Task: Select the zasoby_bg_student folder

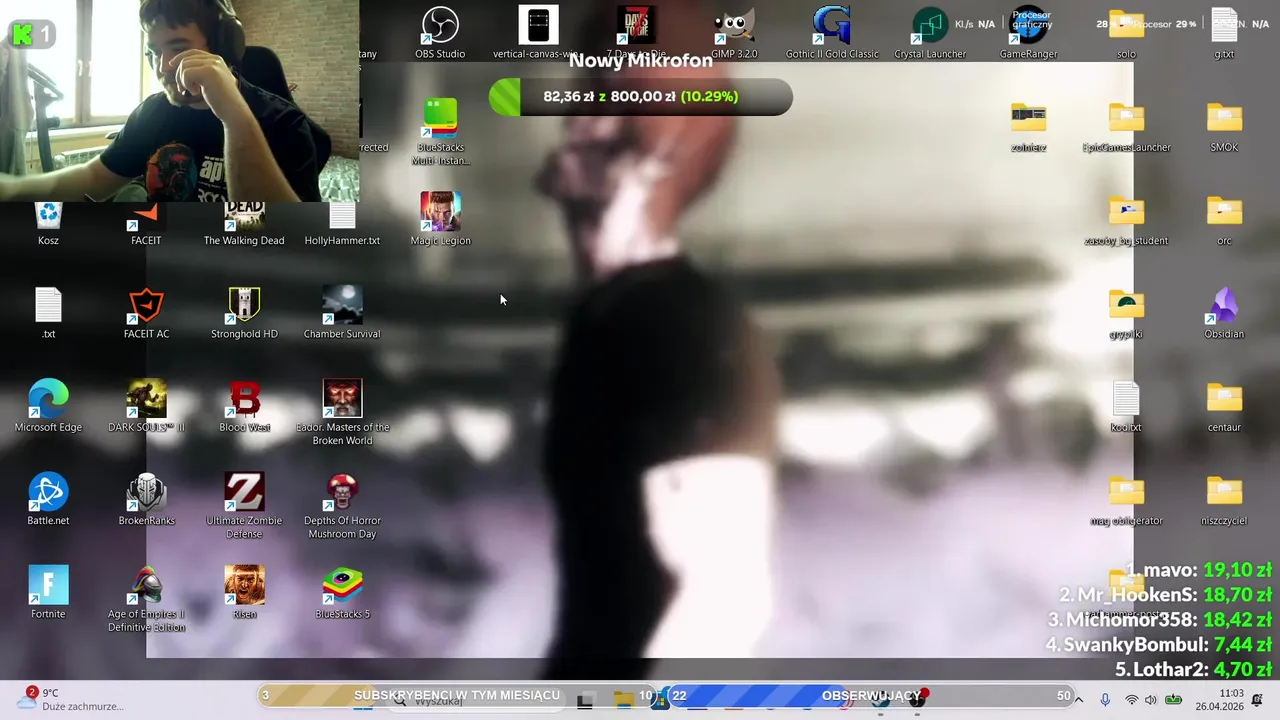Action: (x=1126, y=219)
